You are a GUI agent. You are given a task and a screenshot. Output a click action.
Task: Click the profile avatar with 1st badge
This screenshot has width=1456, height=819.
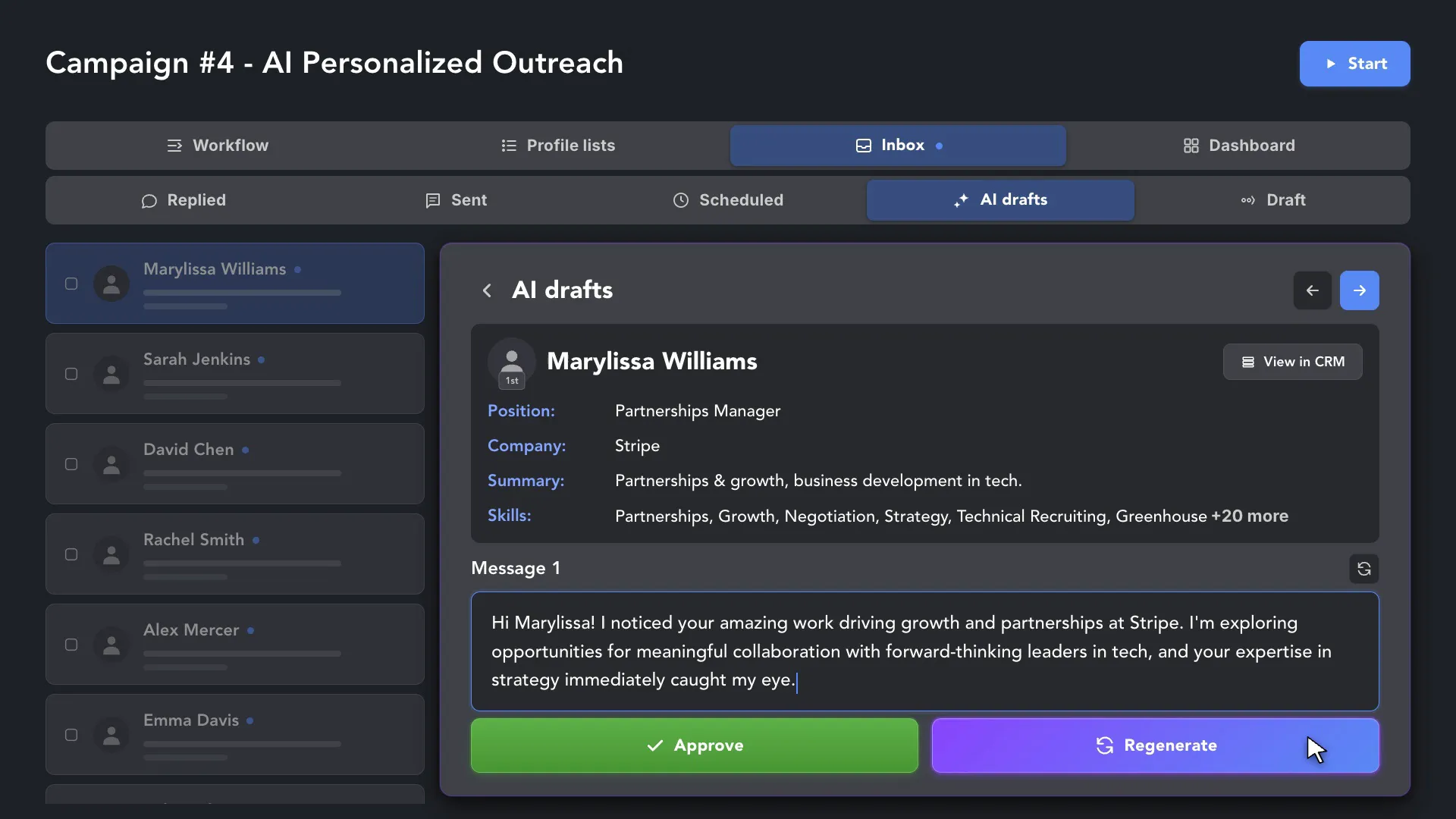(512, 362)
